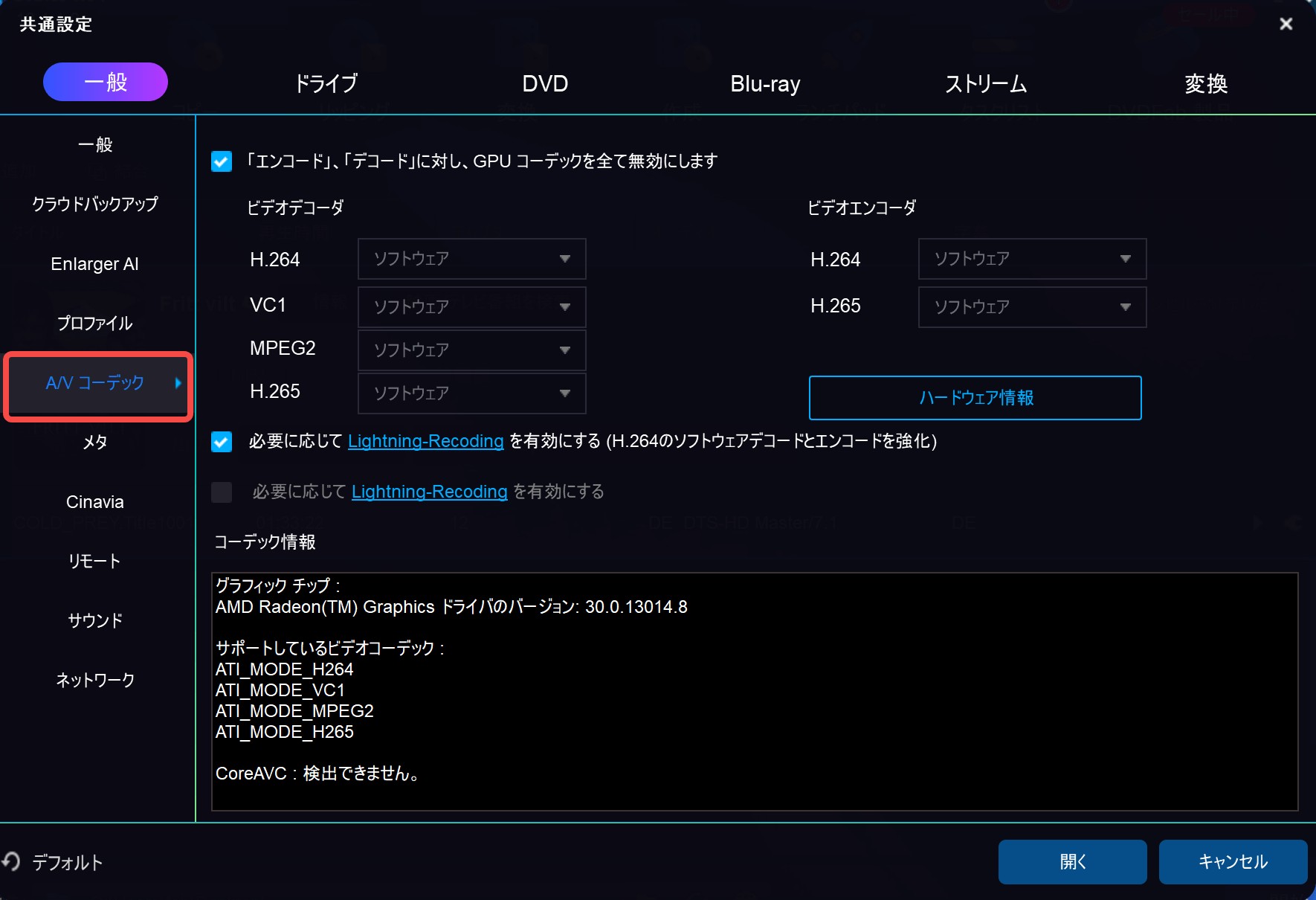
Task: Click the ビデオエンコーダ heading
Action: click(862, 208)
